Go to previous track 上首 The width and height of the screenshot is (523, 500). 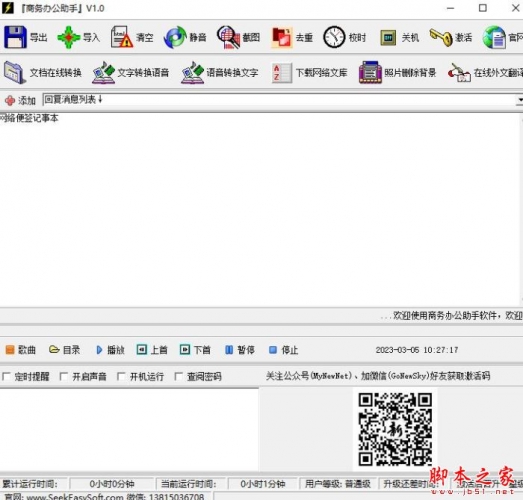(152, 350)
